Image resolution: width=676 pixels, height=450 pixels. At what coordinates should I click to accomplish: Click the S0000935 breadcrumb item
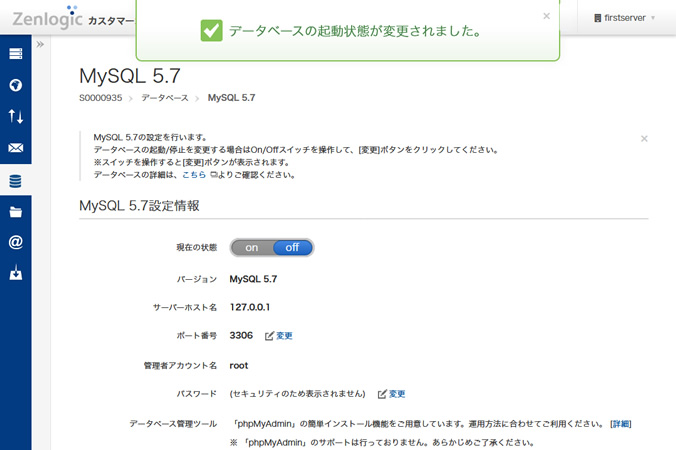100,98
